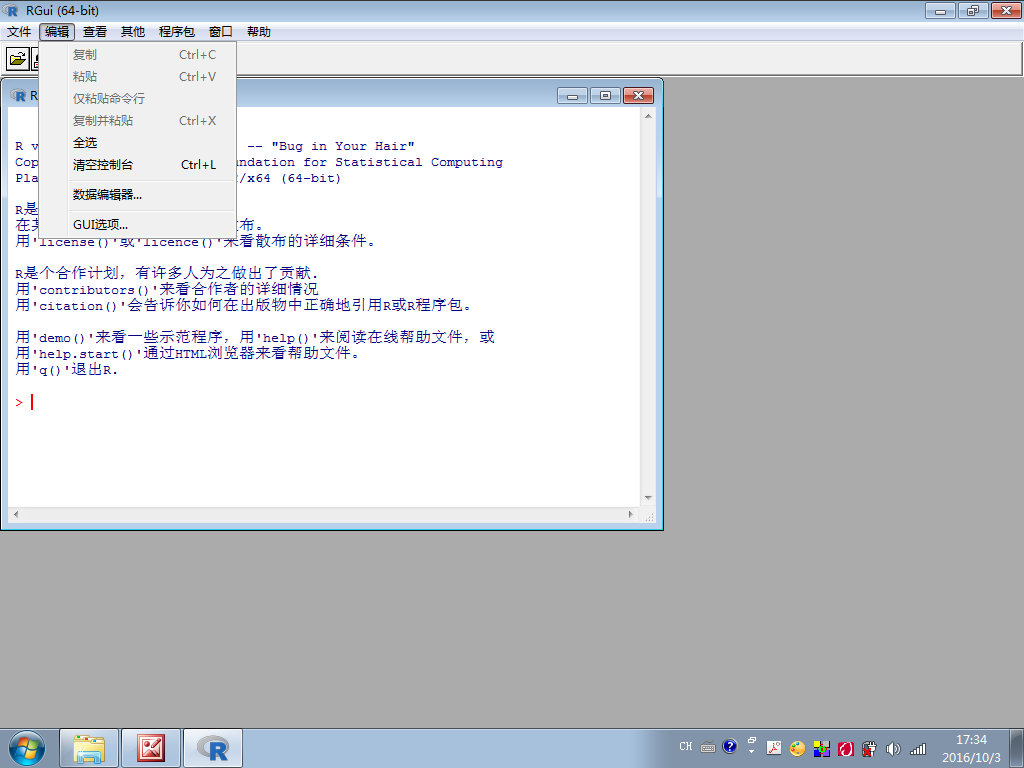Click horizontal scrollbar left arrow
The image size is (1024, 768).
click(16, 515)
